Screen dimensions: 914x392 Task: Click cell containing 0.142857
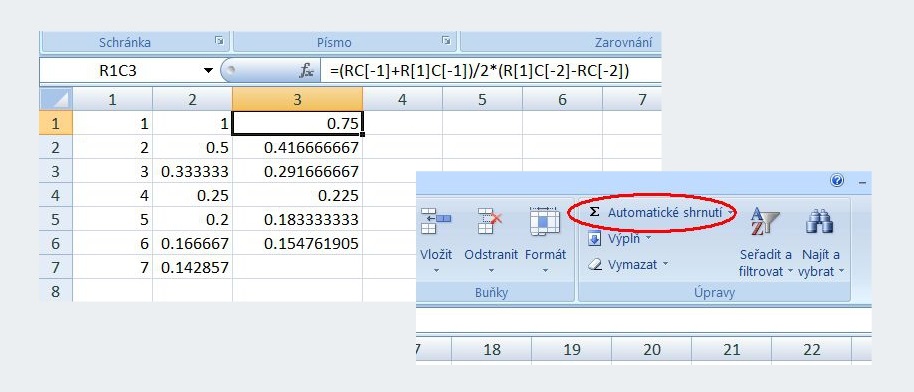point(192,267)
